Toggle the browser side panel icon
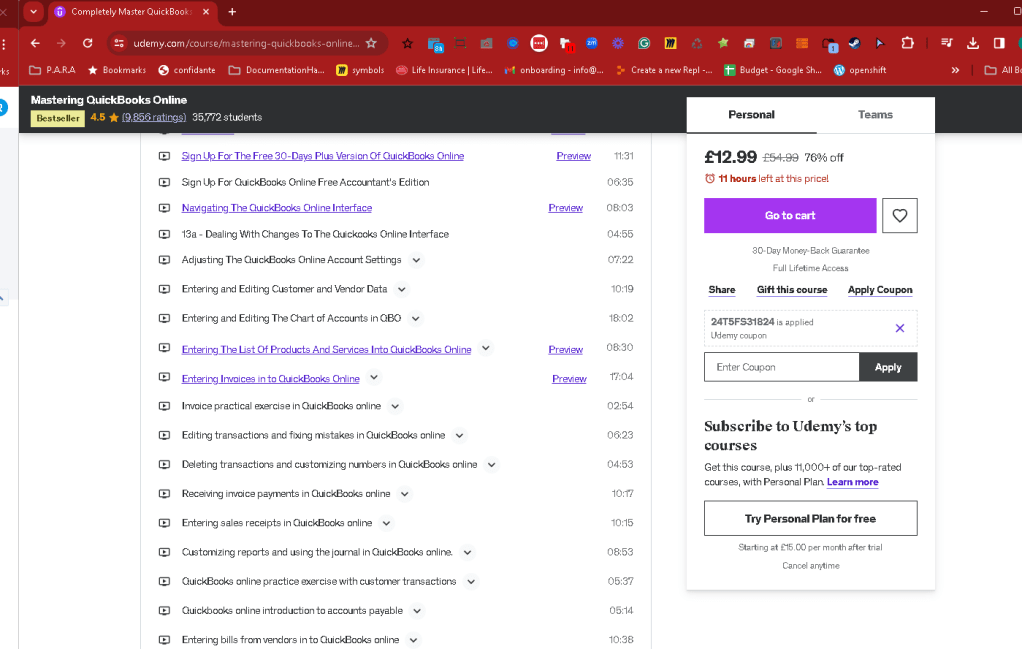The height and width of the screenshot is (649, 1022). click(999, 43)
